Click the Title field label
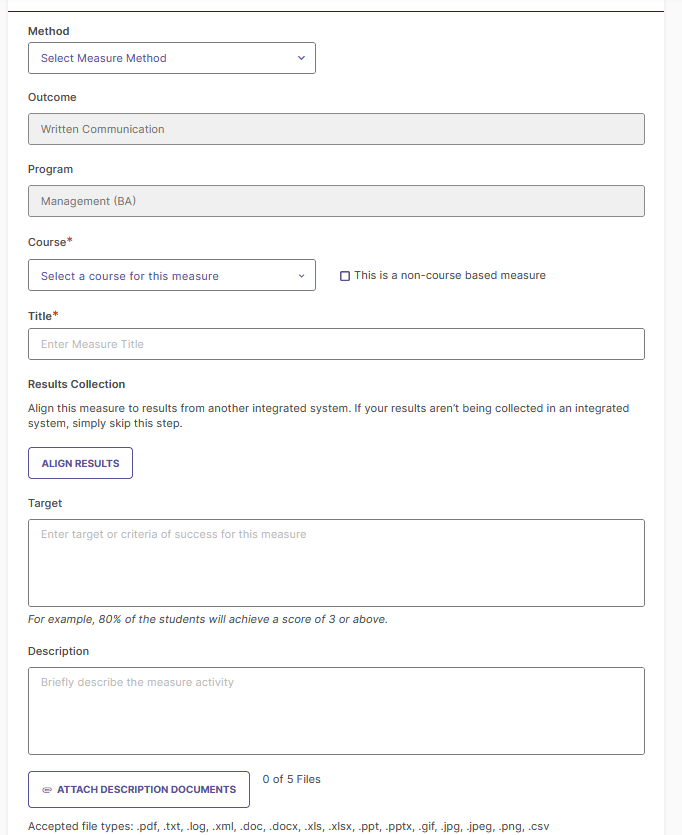 pyautogui.click(x=40, y=316)
